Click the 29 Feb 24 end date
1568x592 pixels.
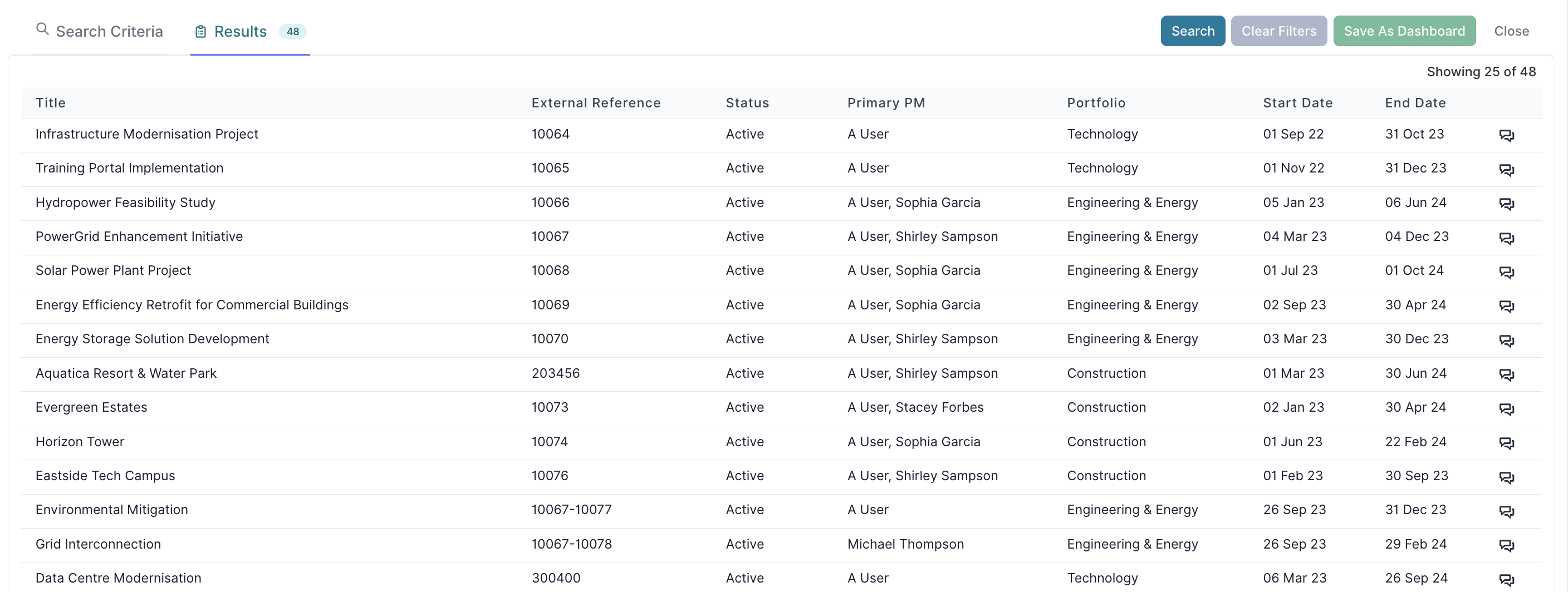(1415, 544)
